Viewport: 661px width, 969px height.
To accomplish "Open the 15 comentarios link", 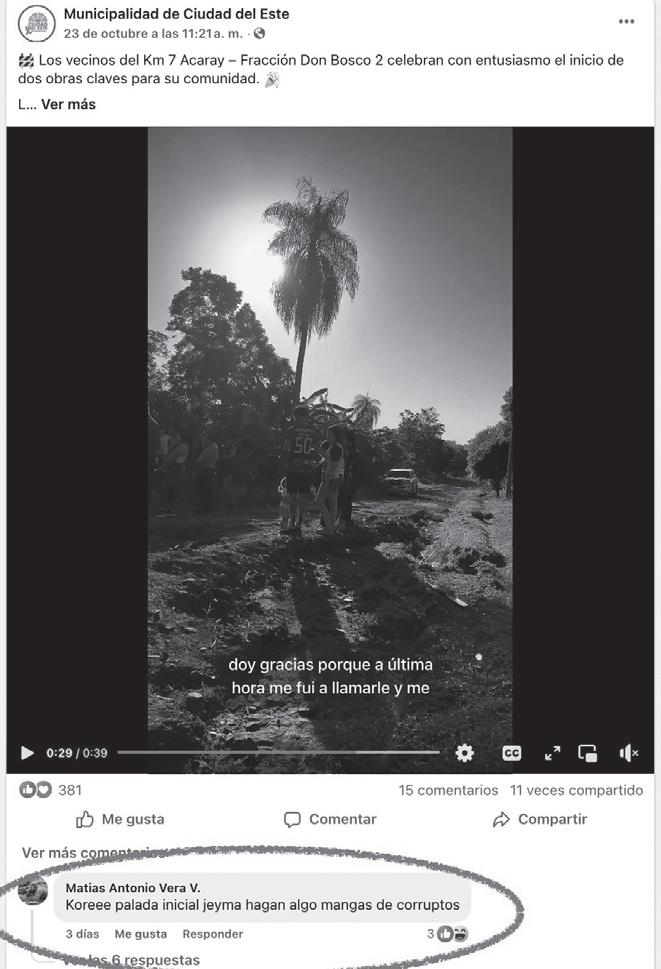I will tap(448, 790).
